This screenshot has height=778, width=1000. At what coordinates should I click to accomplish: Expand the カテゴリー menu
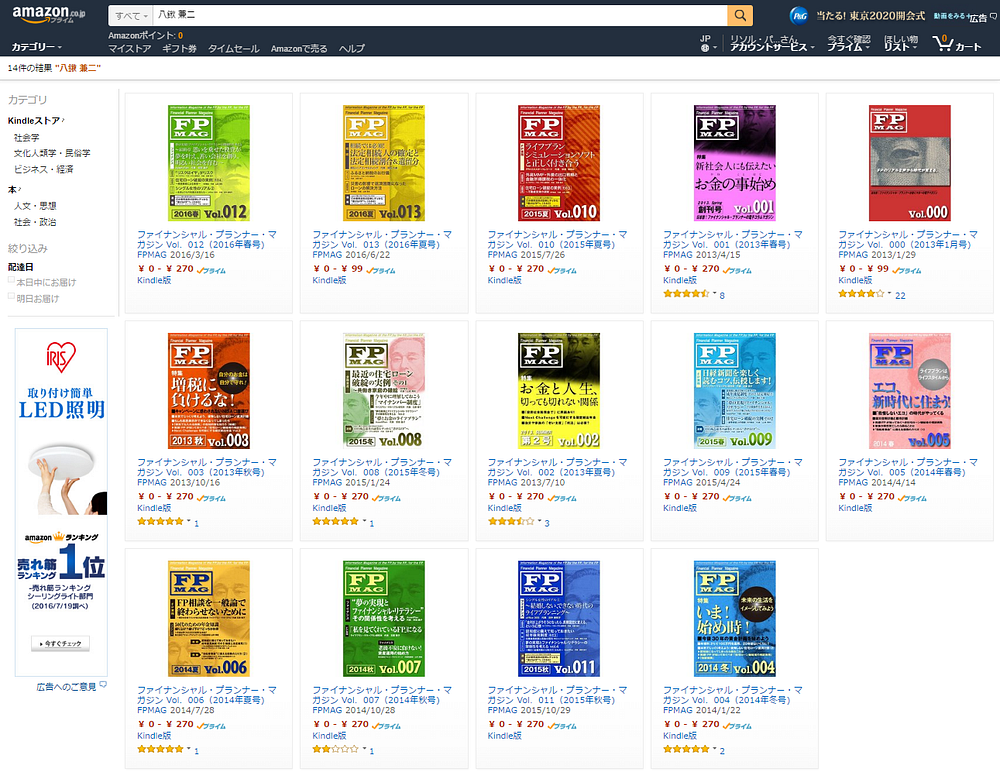[36, 47]
